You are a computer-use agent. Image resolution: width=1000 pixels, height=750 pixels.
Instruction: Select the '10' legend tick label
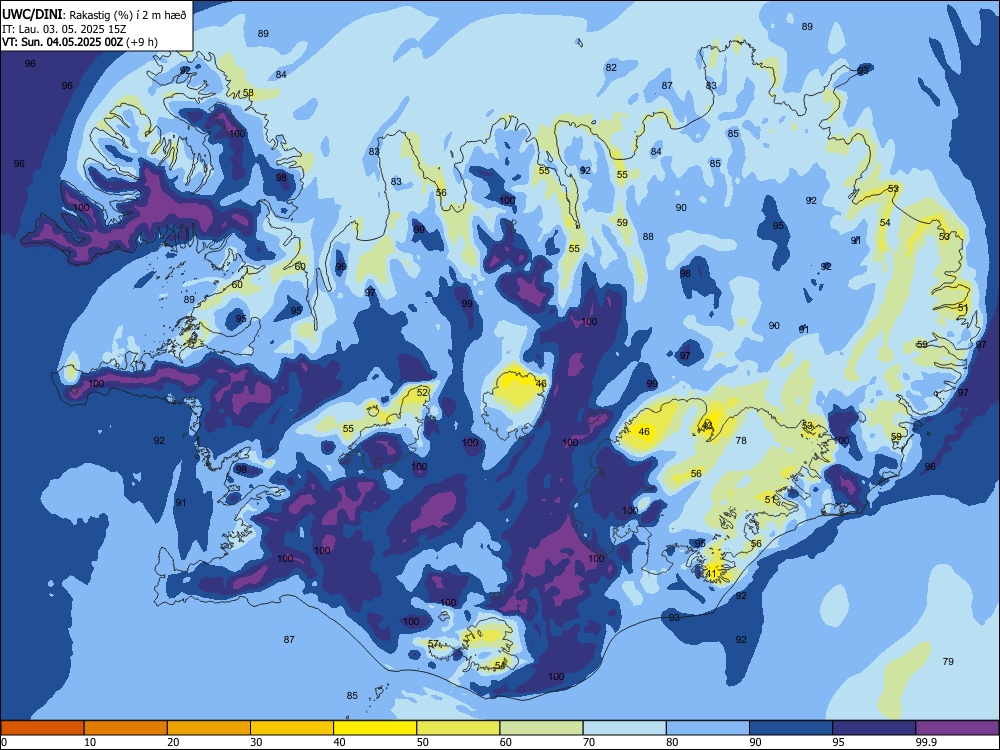click(90, 742)
